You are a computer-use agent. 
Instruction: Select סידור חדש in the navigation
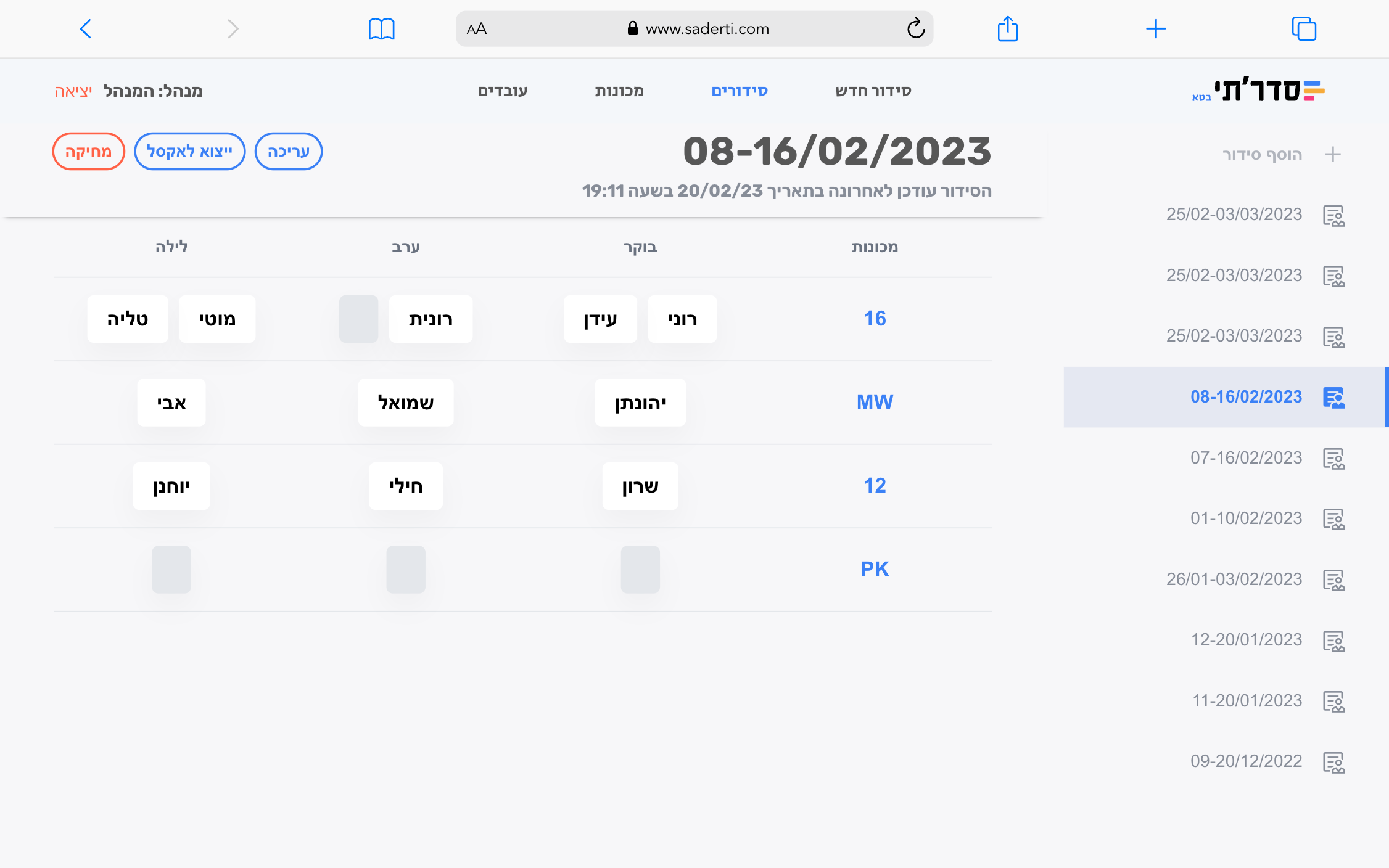tap(872, 90)
